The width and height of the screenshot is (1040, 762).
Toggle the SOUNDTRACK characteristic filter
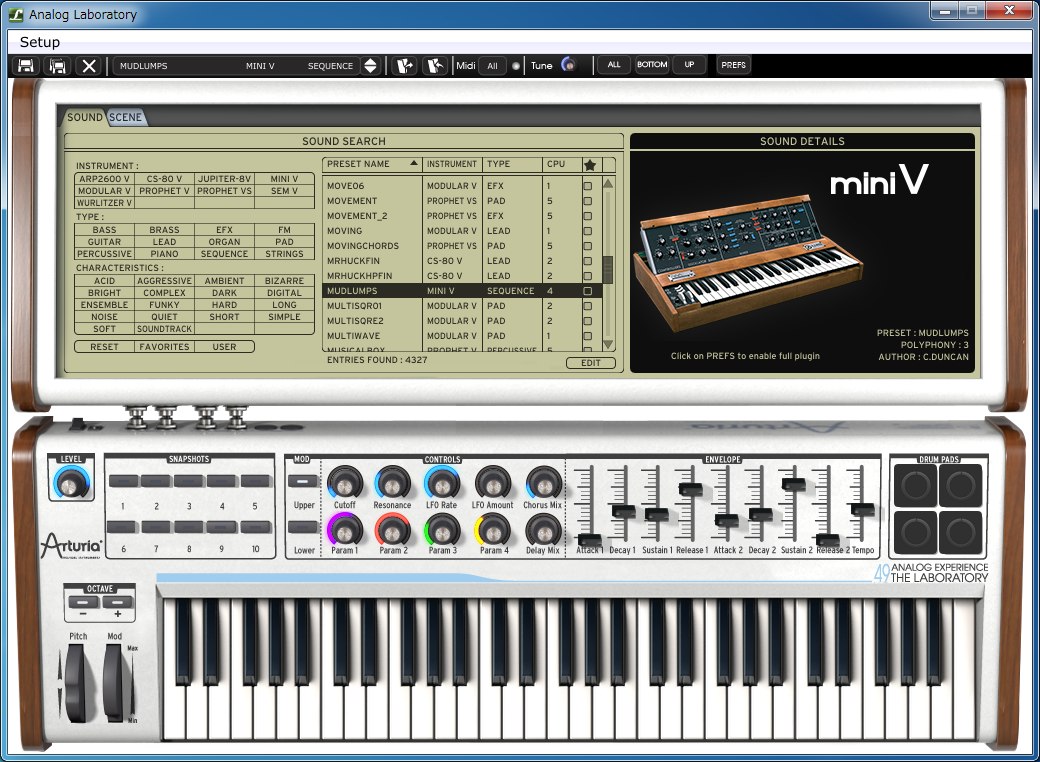[x=164, y=329]
